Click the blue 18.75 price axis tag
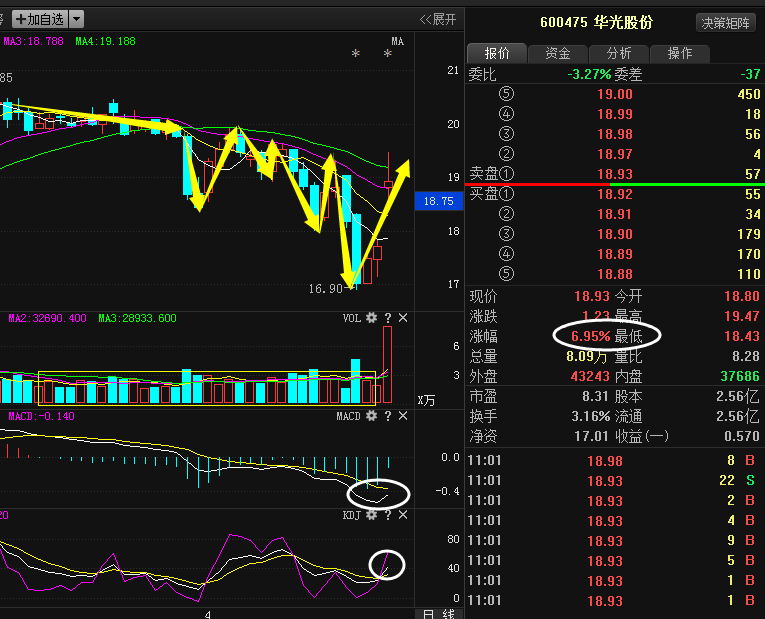Image resolution: width=765 pixels, height=619 pixels. click(439, 201)
